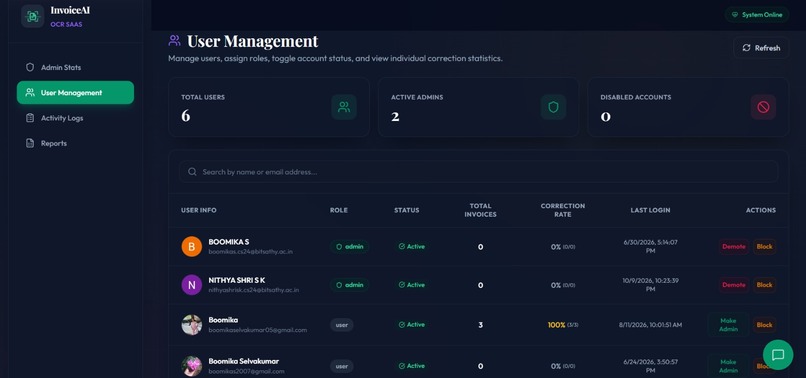This screenshot has width=806, height=378.
Task: Click the Active status of BOOMIKA S
Action: click(x=412, y=246)
